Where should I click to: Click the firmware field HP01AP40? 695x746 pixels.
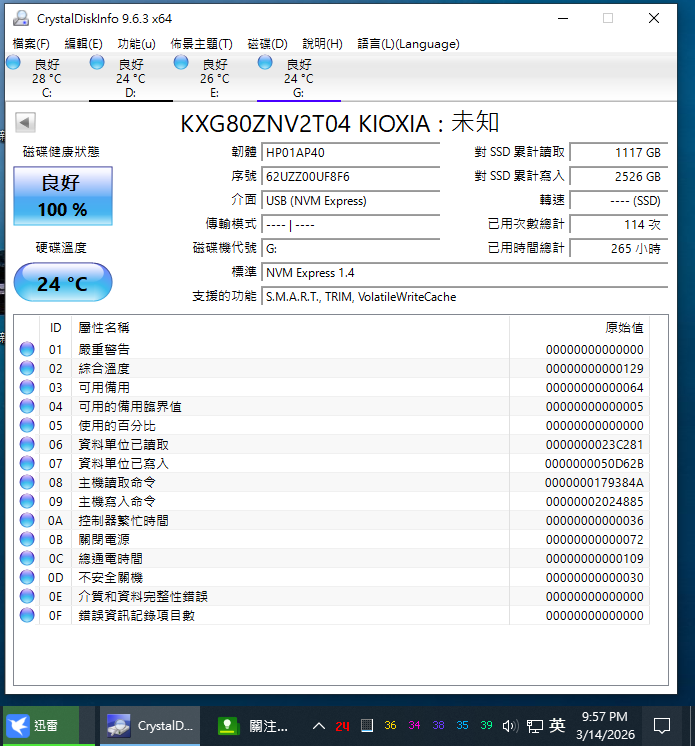pyautogui.click(x=350, y=152)
